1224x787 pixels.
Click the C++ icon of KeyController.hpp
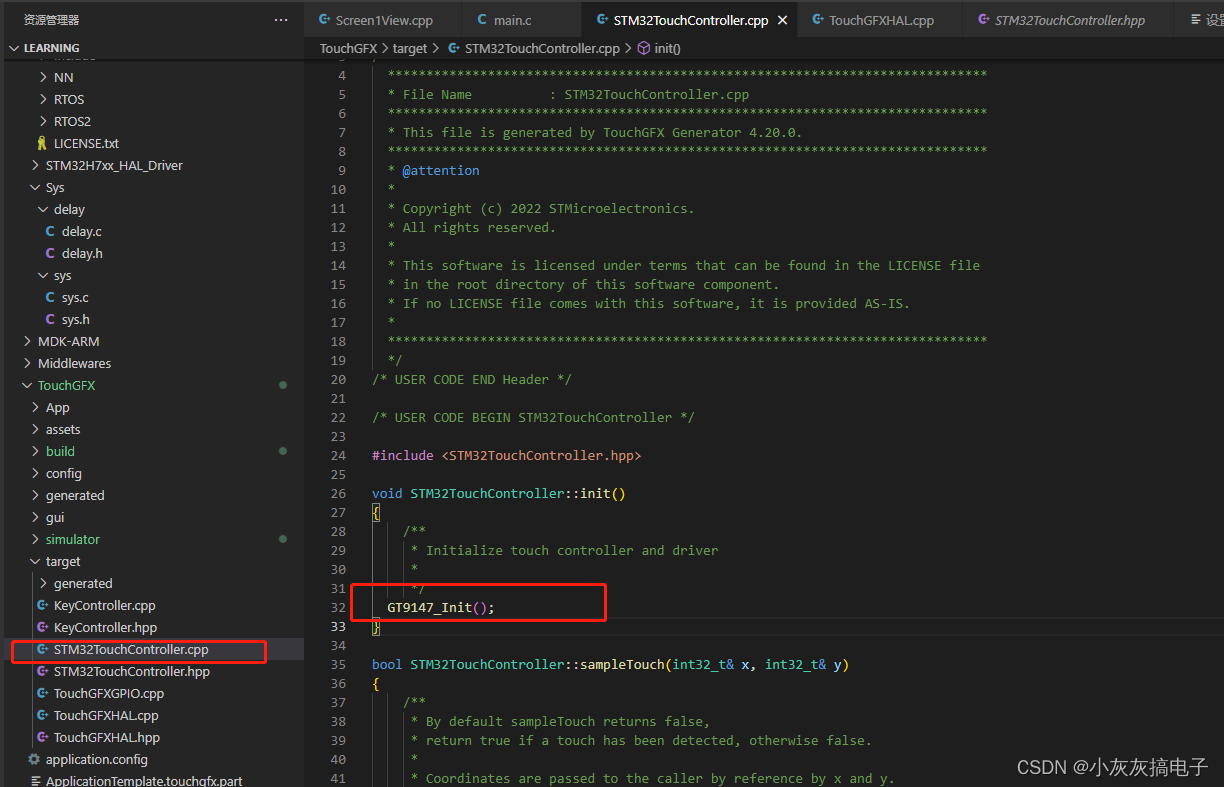click(42, 627)
